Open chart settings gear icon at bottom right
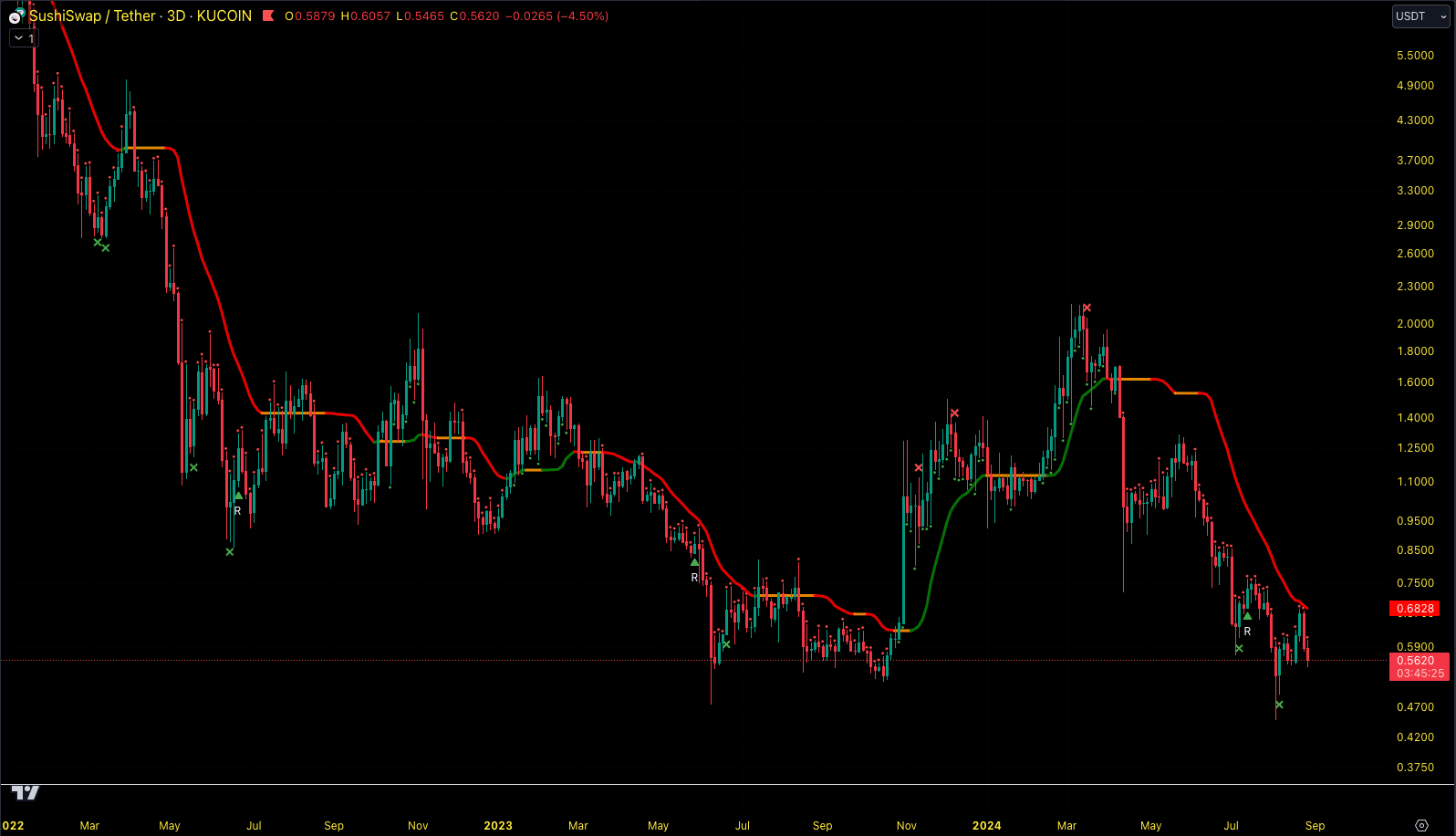 1421,825
